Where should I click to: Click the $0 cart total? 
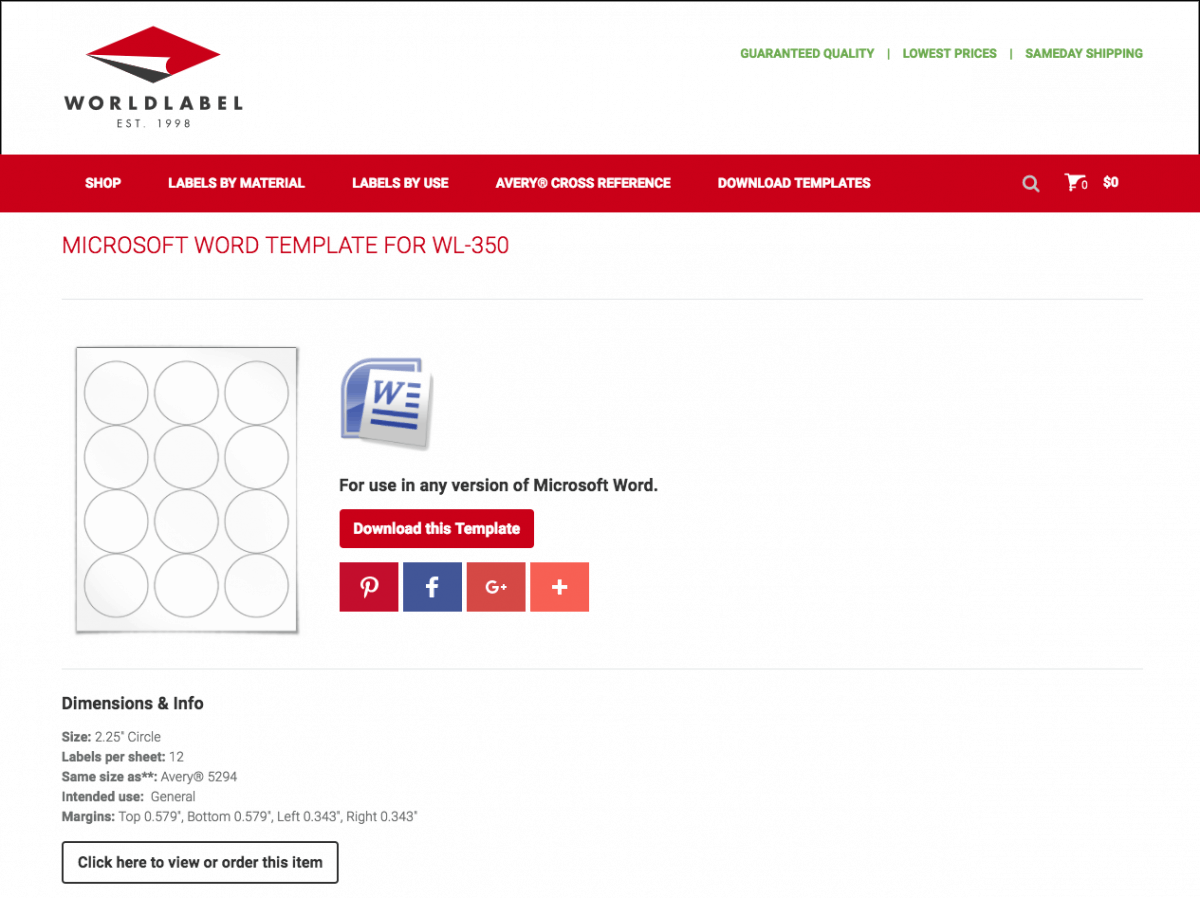(x=1110, y=183)
